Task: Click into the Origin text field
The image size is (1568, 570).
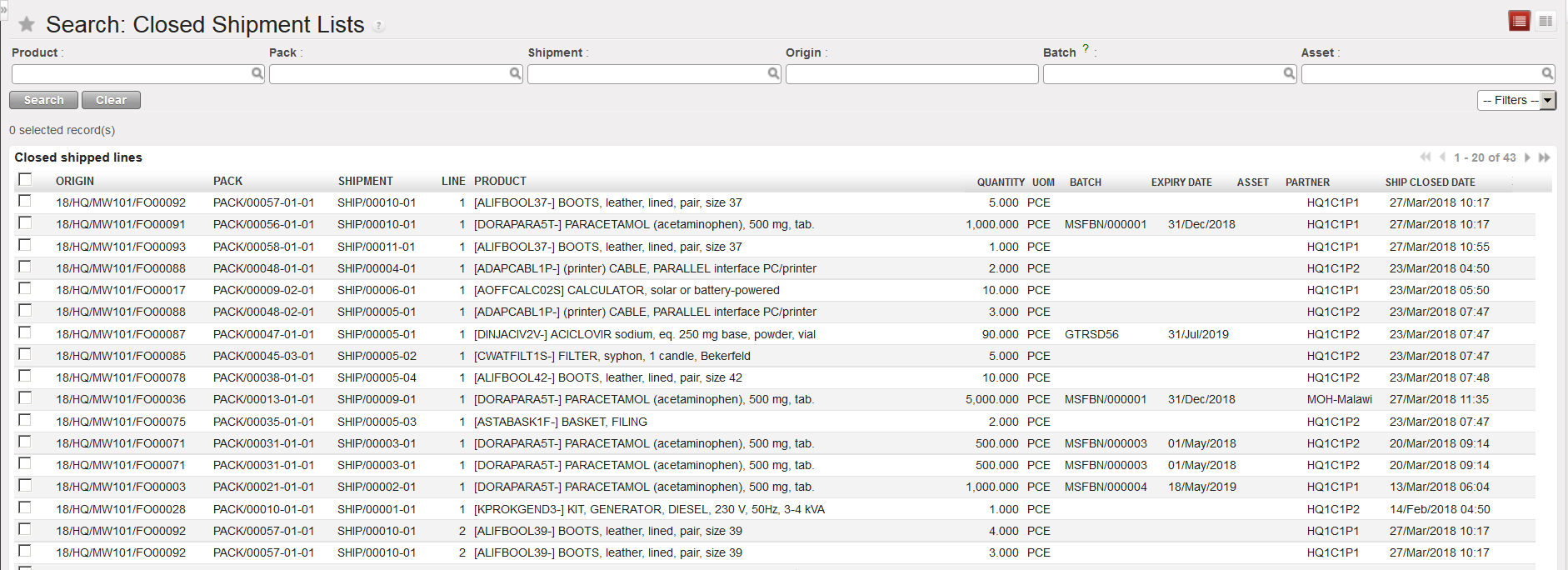Action: tap(911, 74)
